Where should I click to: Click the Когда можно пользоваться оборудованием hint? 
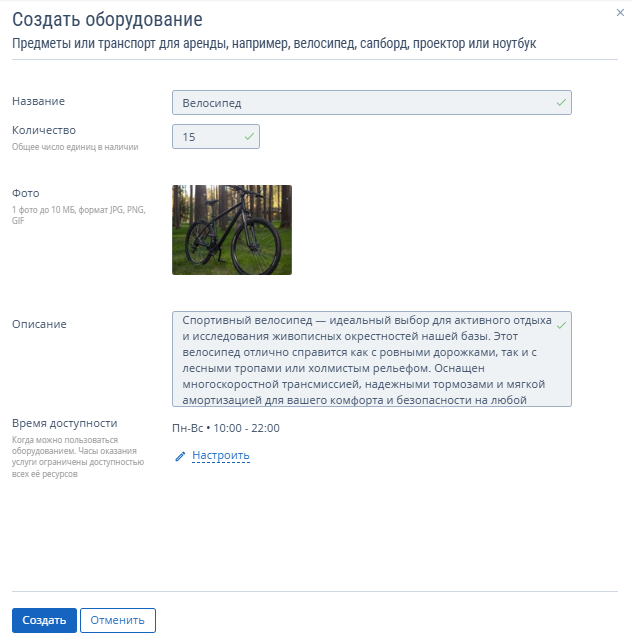(x=78, y=457)
